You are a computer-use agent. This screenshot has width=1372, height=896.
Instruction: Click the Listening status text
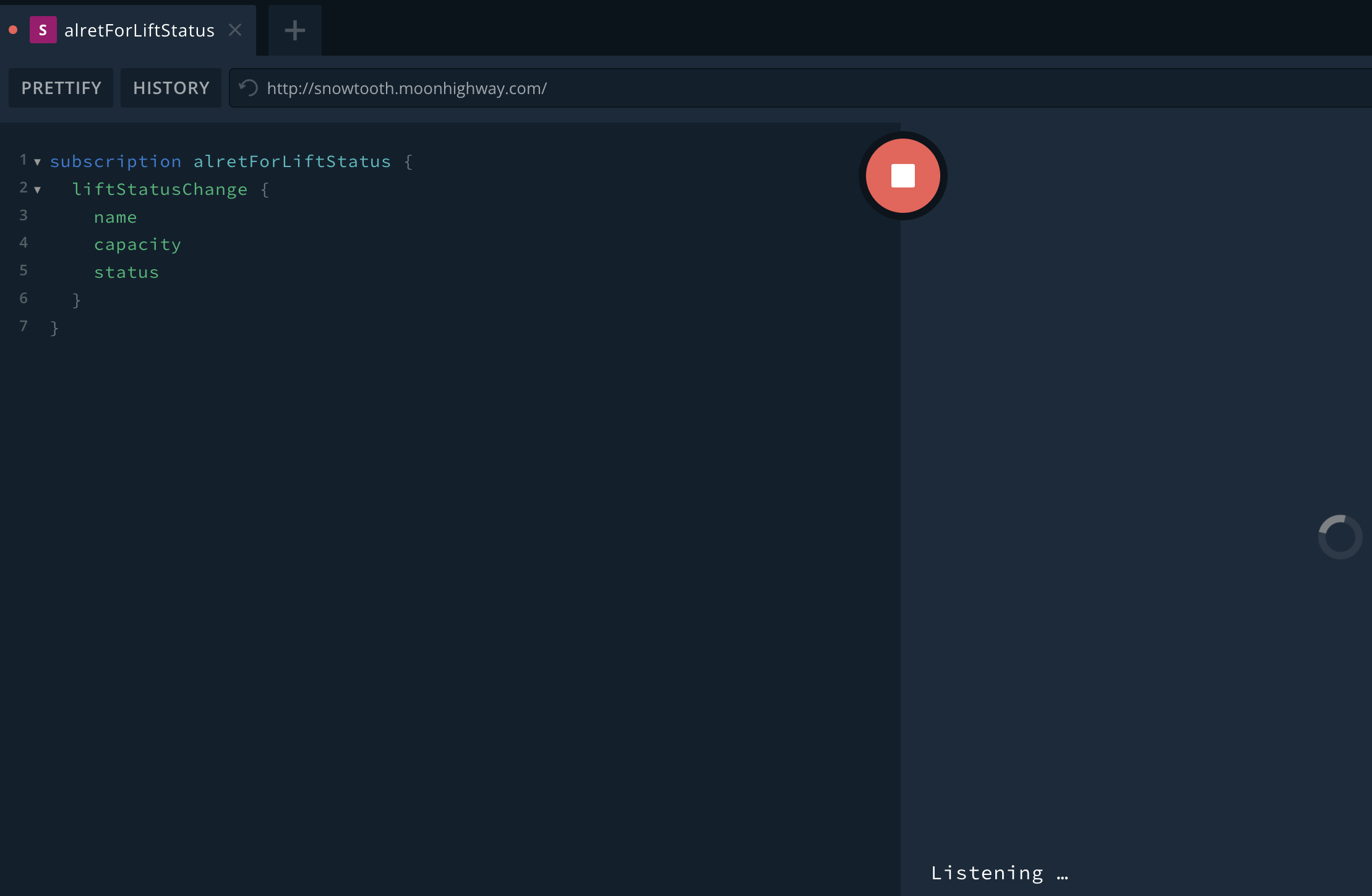(998, 872)
